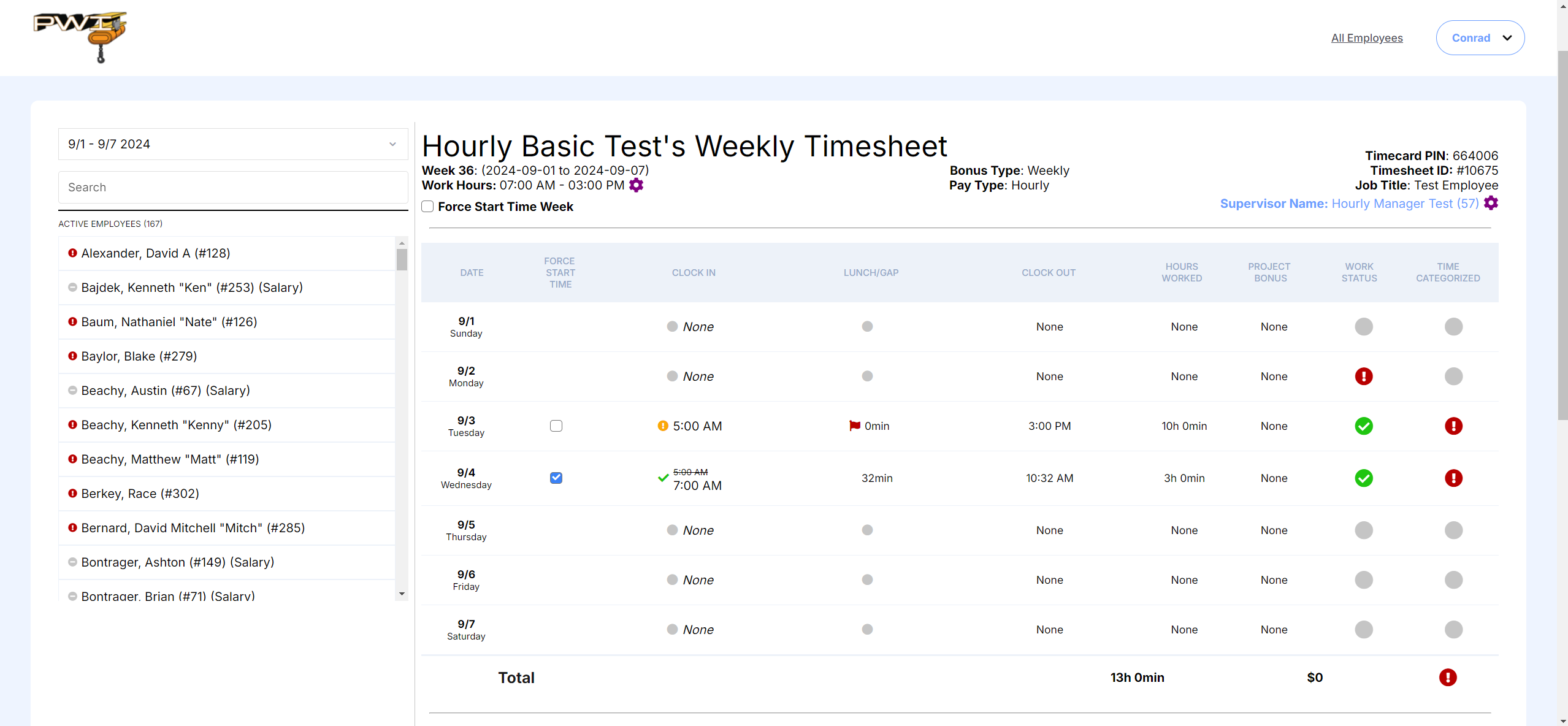Click red work status alert for 9/2 Monday

pyautogui.click(x=1363, y=376)
